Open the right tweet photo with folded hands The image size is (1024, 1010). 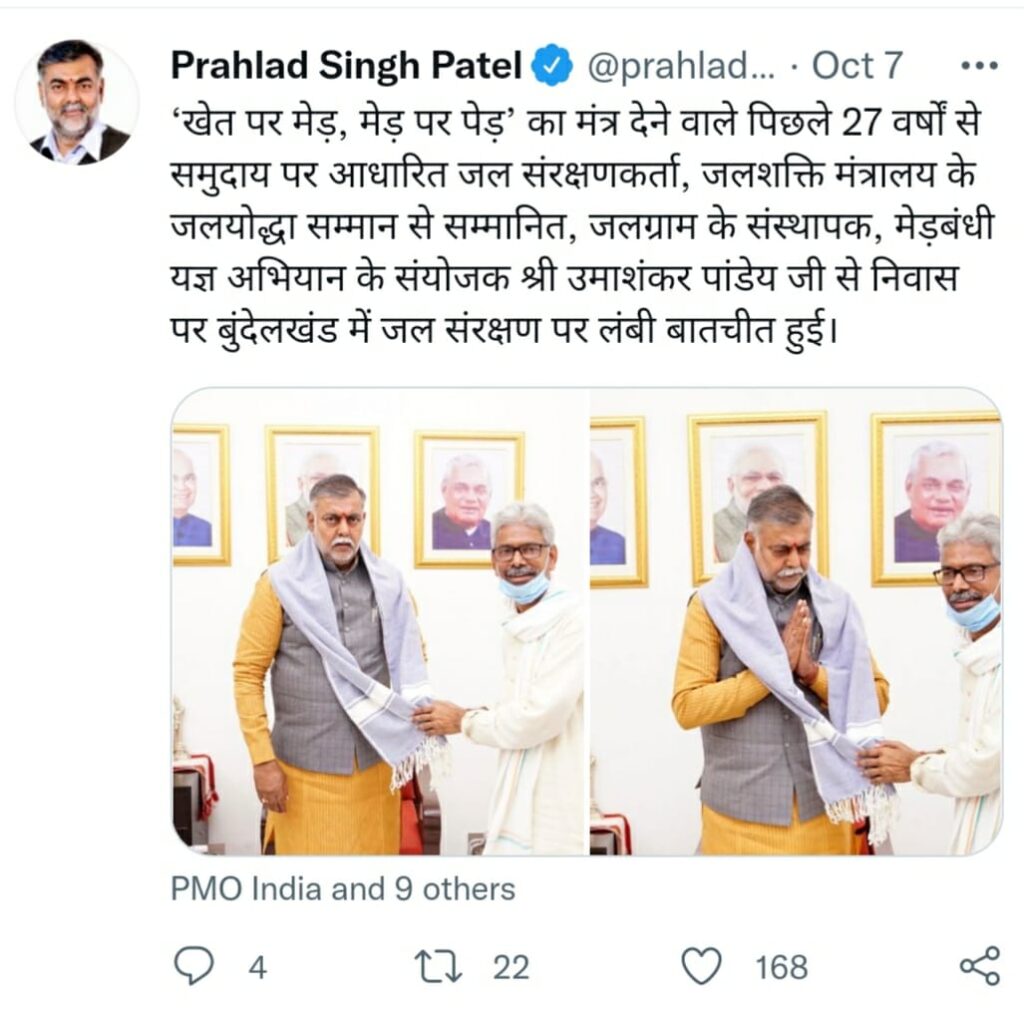click(x=795, y=621)
